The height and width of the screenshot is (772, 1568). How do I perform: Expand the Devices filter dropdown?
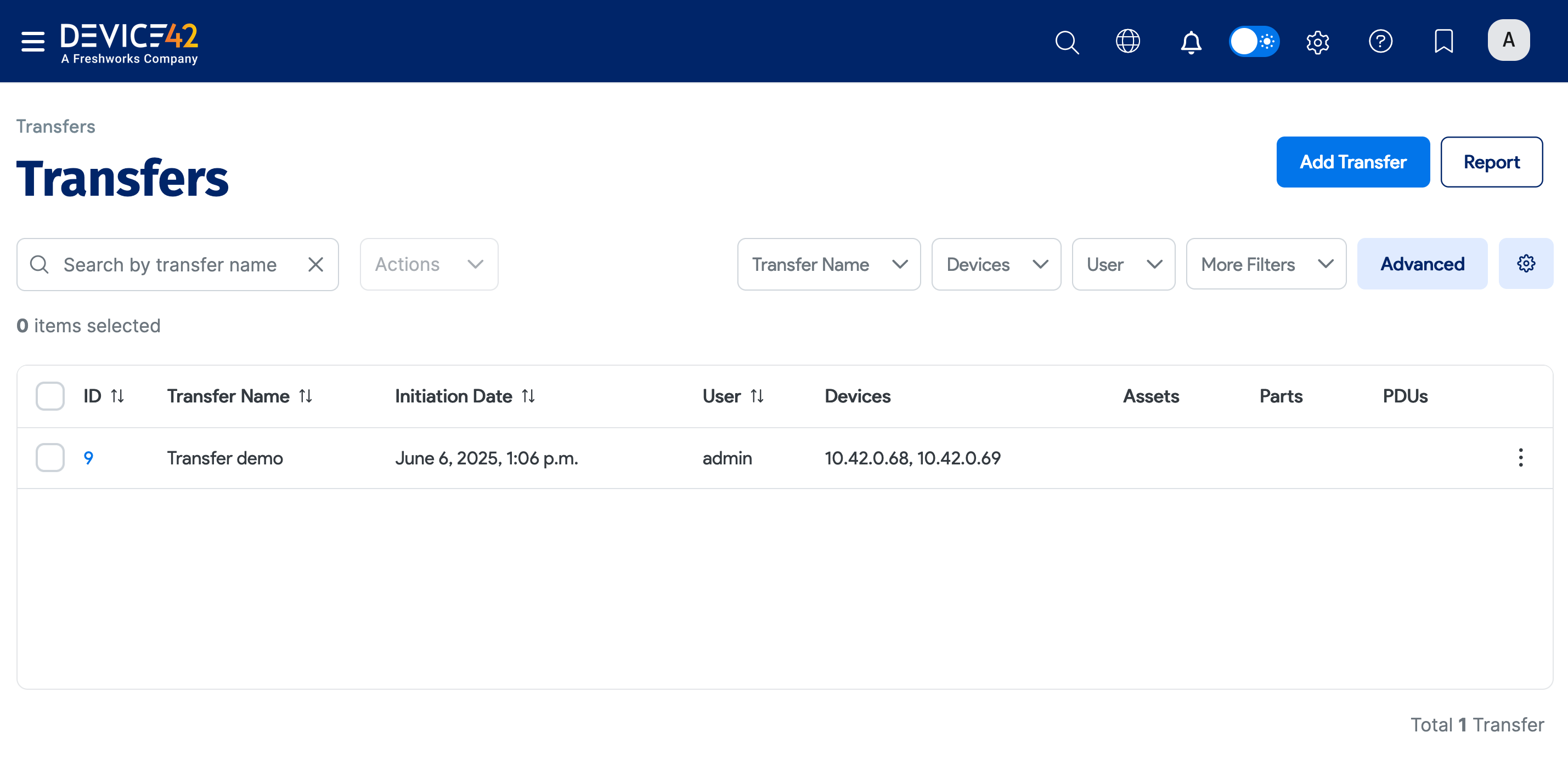[996, 264]
